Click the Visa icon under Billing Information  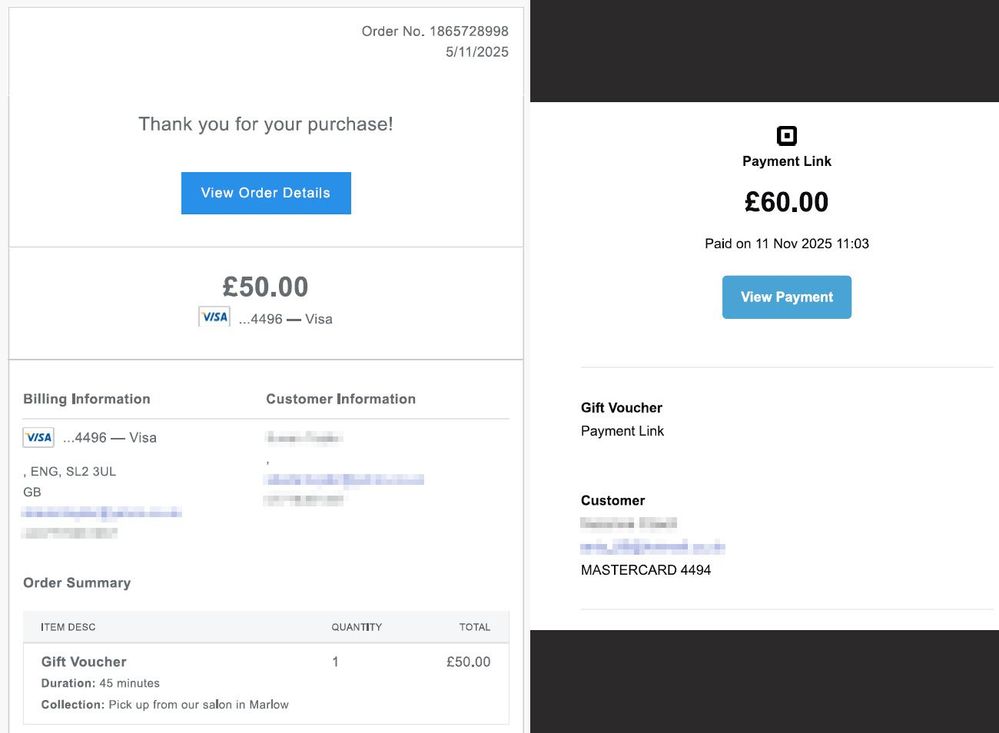[38, 437]
